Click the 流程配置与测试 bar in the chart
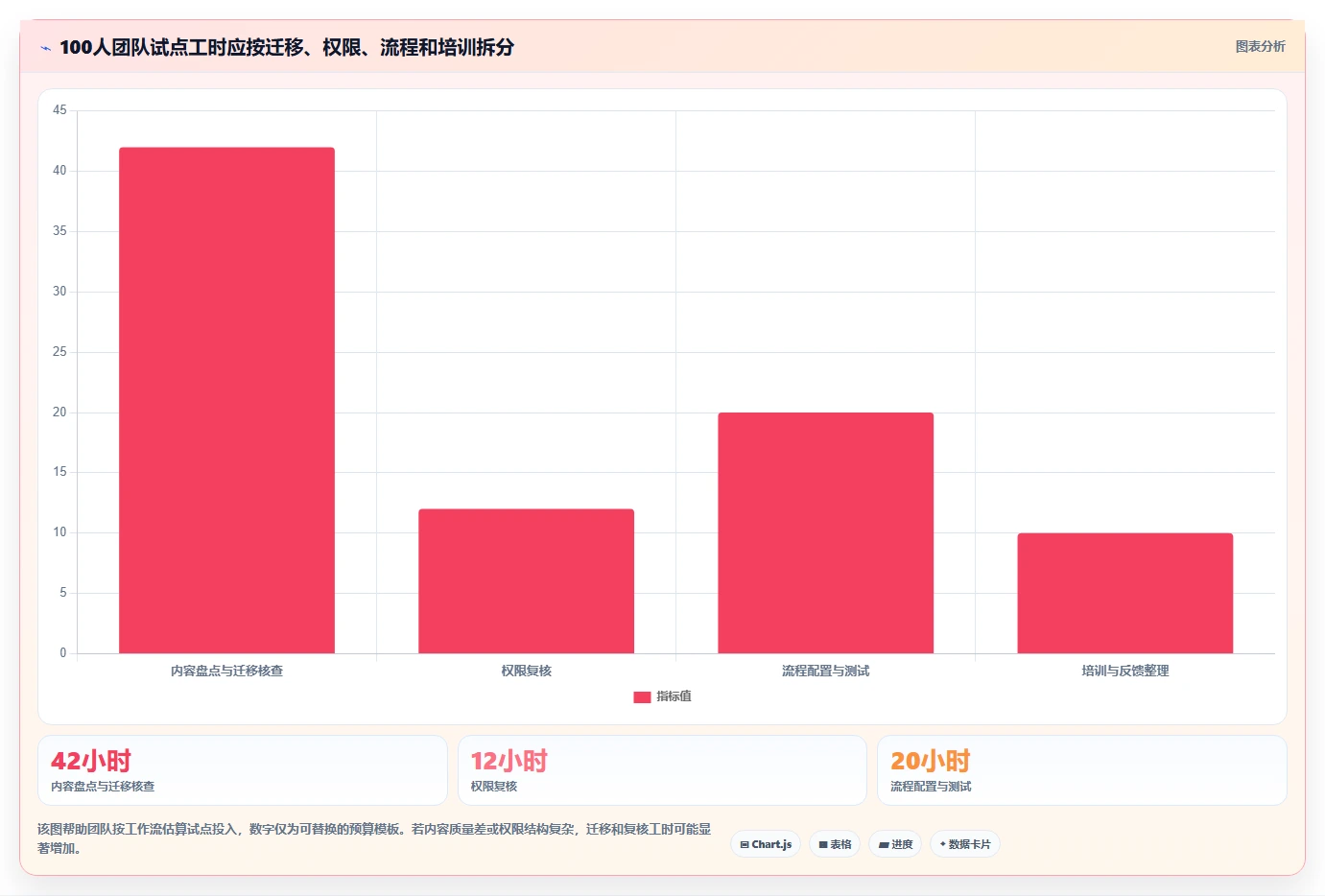This screenshot has height=896, width=1325. click(x=825, y=532)
